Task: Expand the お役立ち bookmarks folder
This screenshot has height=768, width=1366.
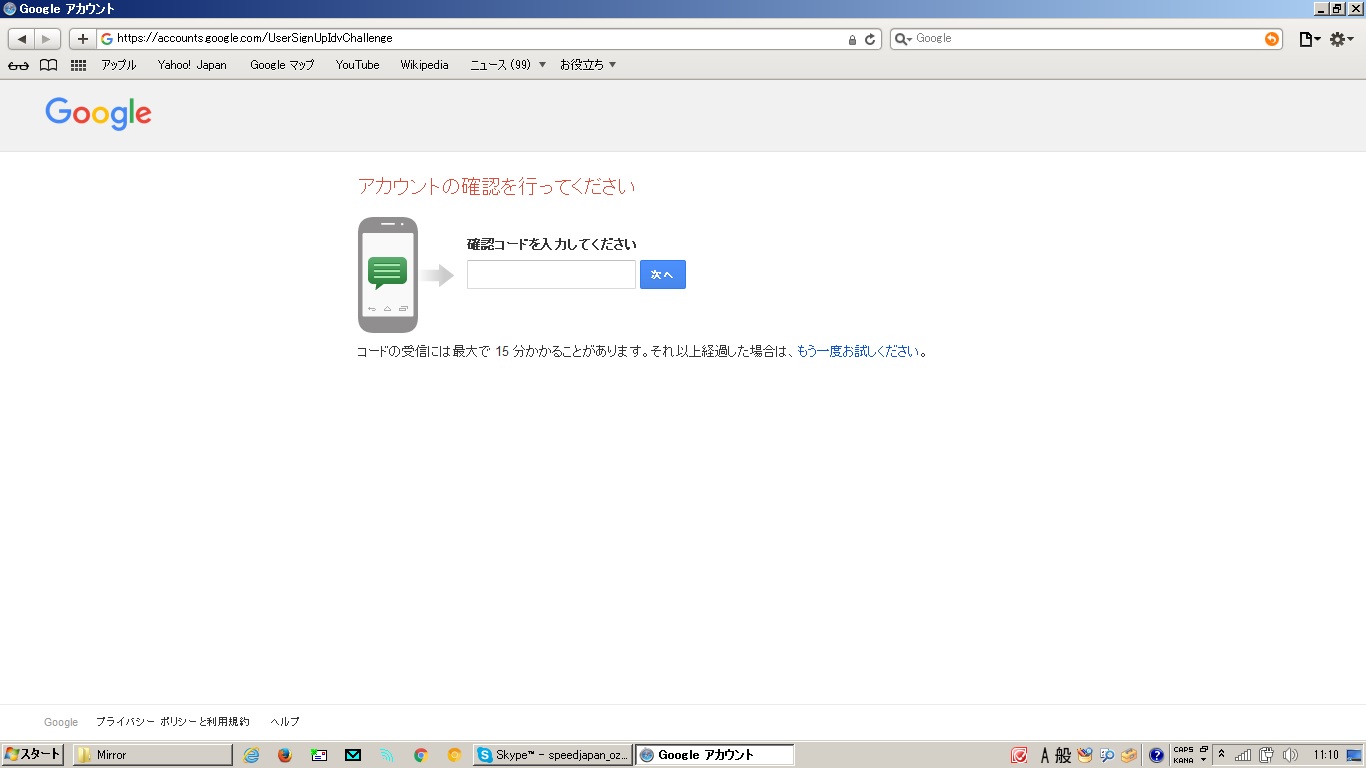Action: click(588, 65)
